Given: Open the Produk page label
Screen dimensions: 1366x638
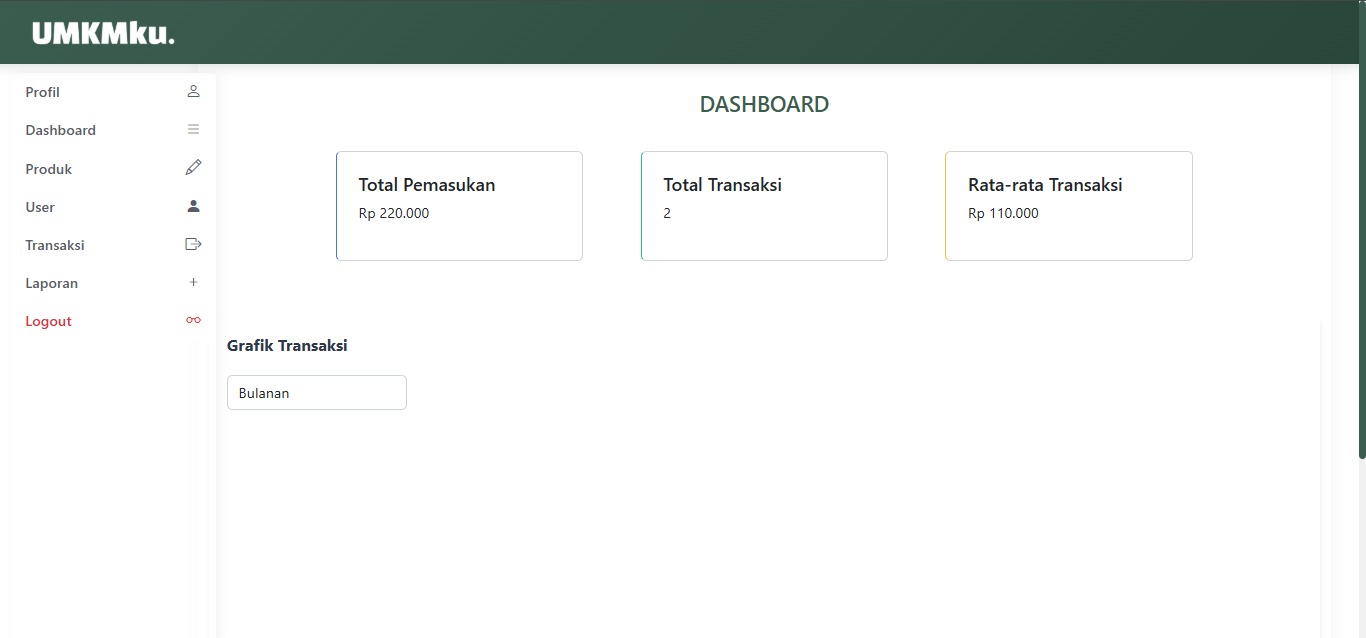Looking at the screenshot, I should point(49,169).
